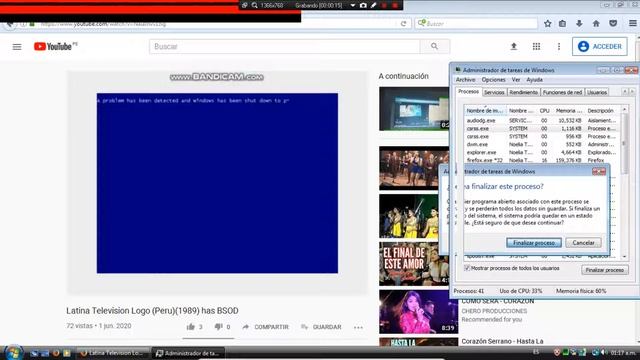Confirm with Finalizar proceso in dialog

tap(533, 242)
